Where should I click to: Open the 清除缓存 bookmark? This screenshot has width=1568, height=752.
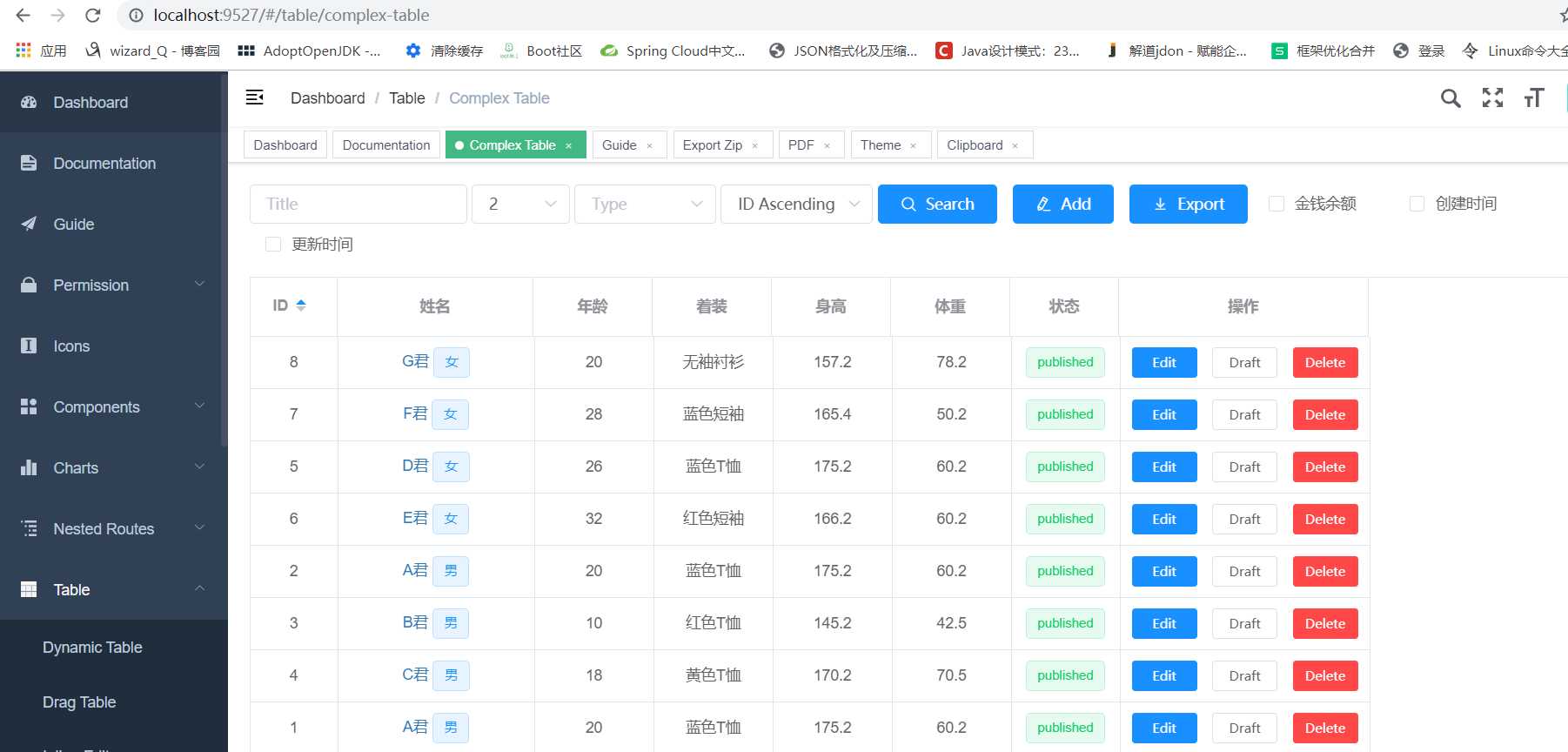[x=444, y=50]
